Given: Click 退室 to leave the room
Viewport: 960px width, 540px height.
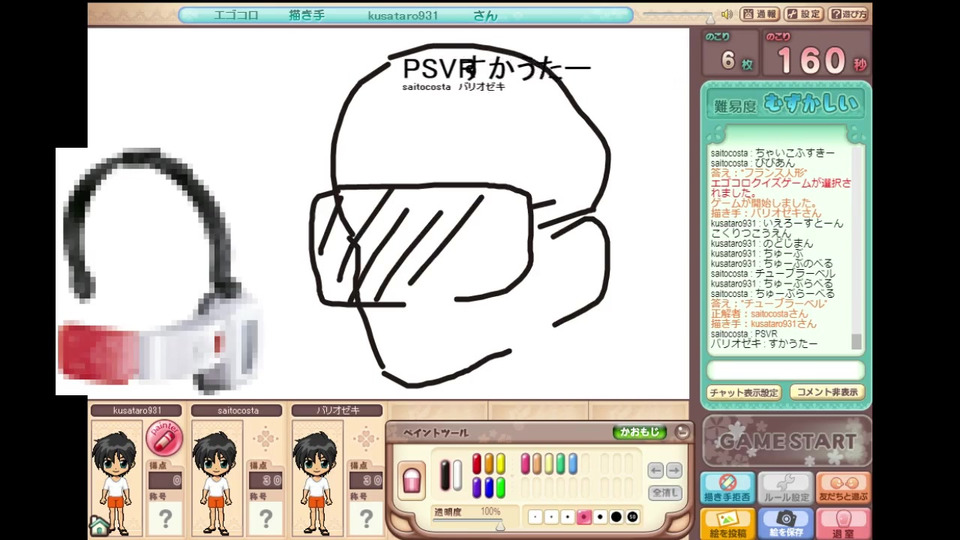Looking at the screenshot, I should (x=843, y=524).
